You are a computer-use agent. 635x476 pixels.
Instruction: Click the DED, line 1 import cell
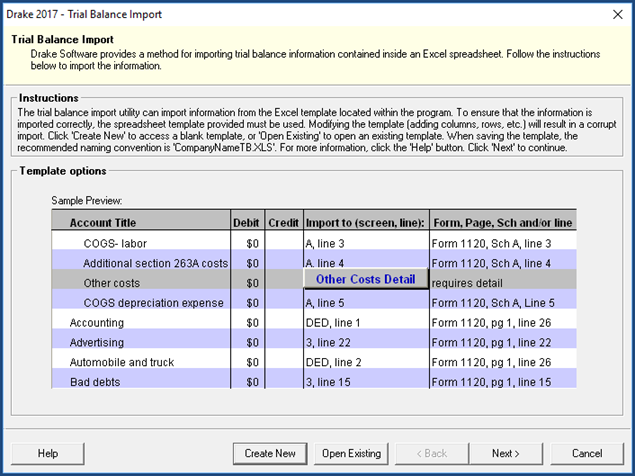[x=338, y=323]
